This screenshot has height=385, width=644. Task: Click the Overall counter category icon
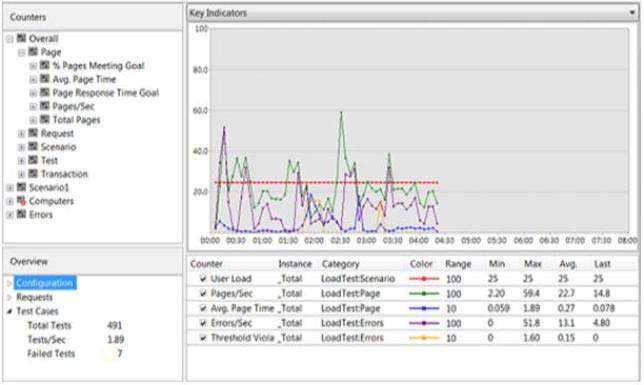(x=21, y=39)
